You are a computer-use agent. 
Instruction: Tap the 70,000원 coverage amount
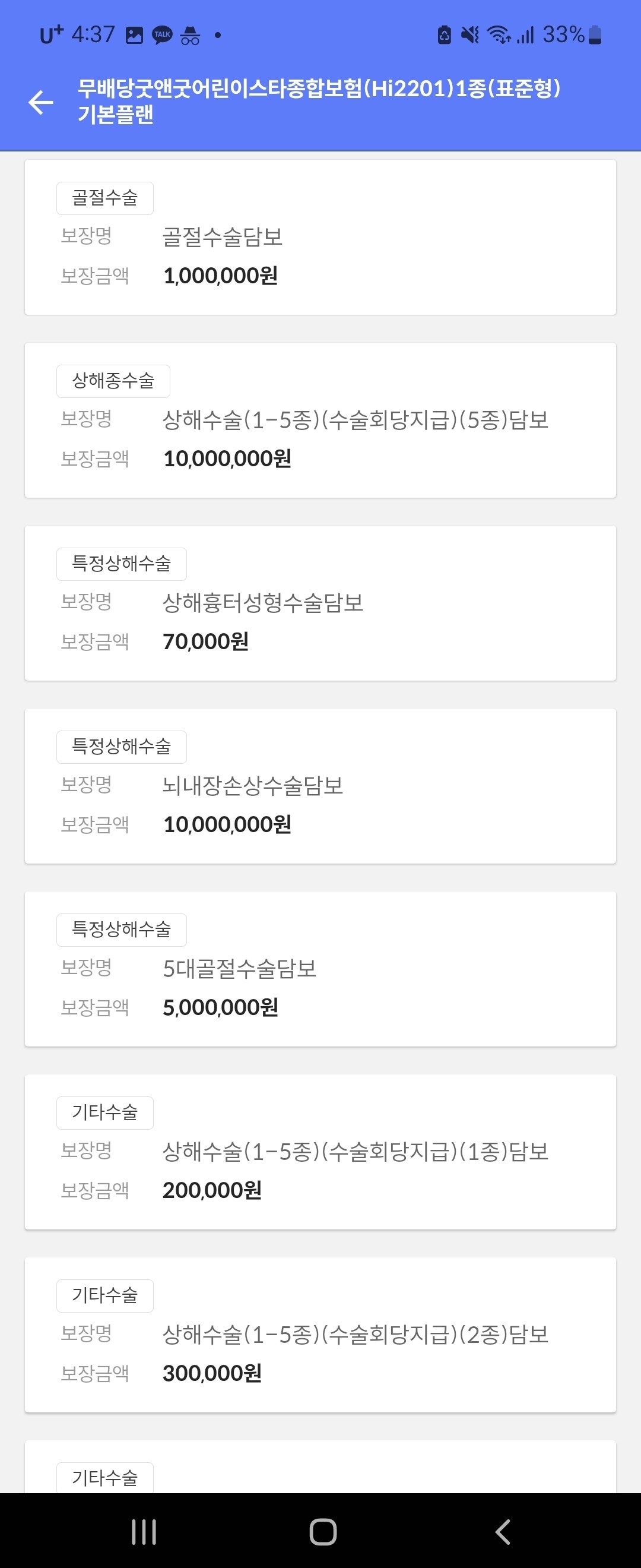(205, 641)
